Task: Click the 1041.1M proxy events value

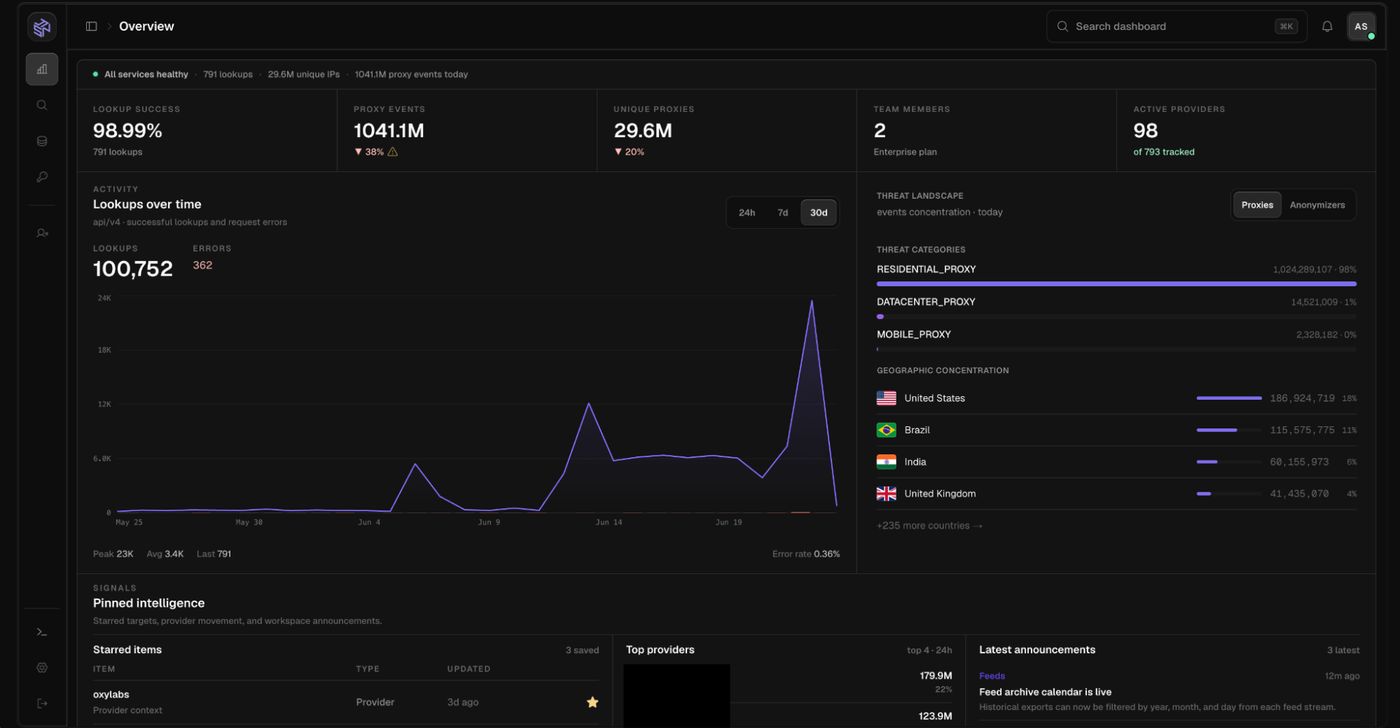Action: [389, 131]
